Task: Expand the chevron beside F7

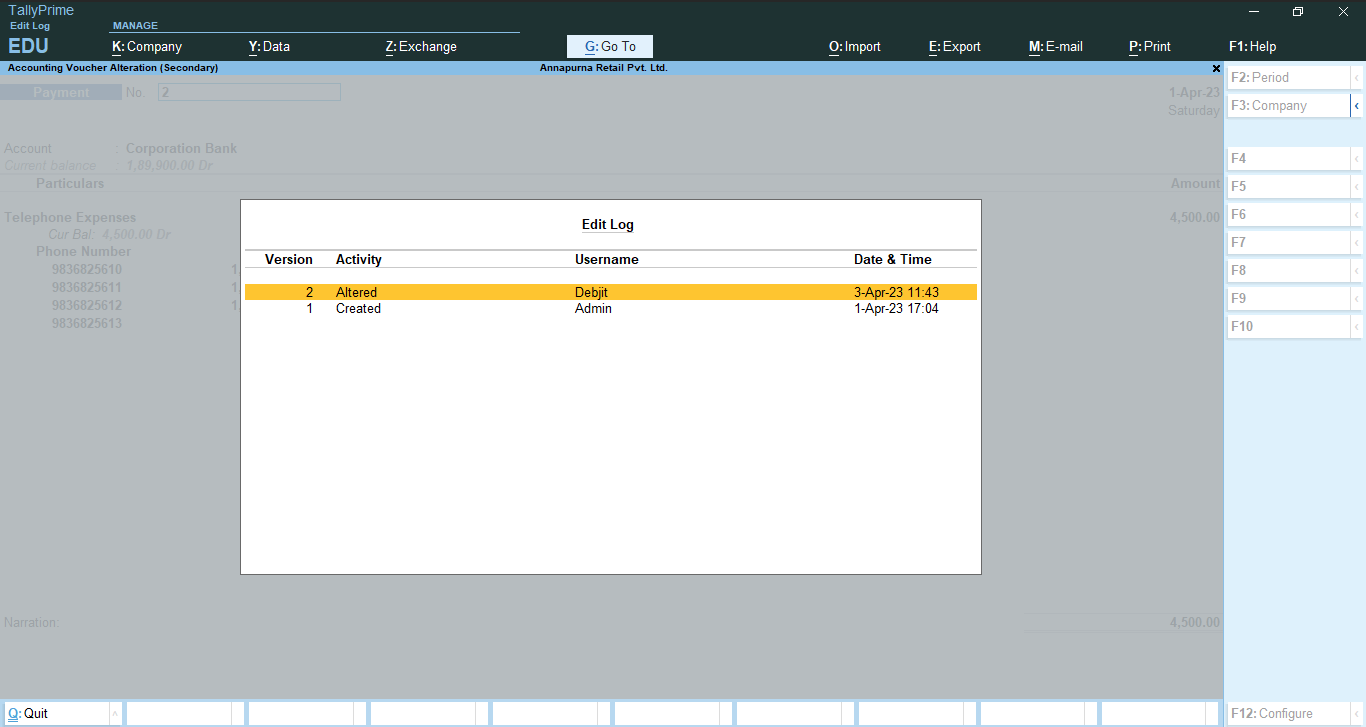Action: point(1357,242)
